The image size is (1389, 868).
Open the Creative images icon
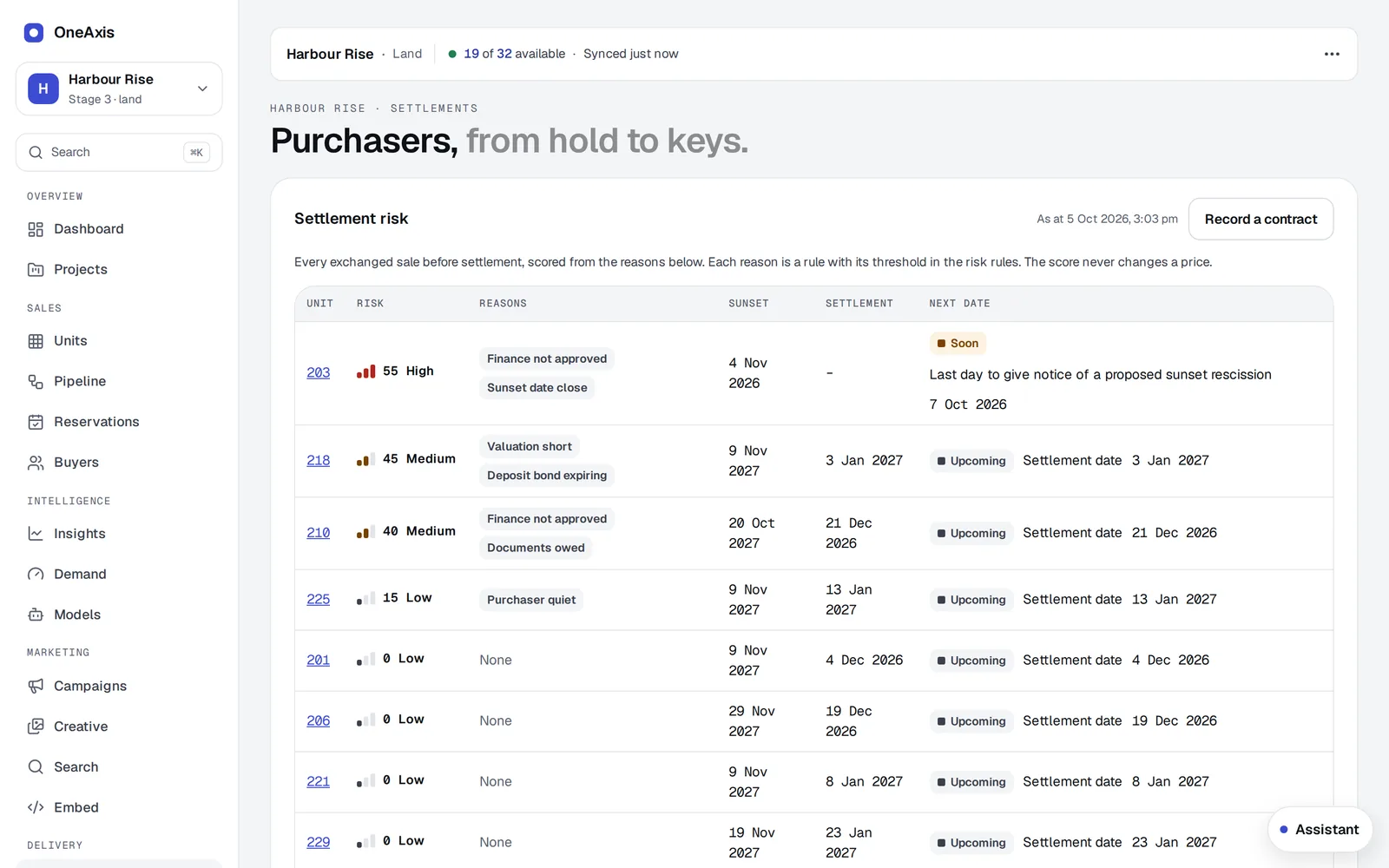point(36,727)
